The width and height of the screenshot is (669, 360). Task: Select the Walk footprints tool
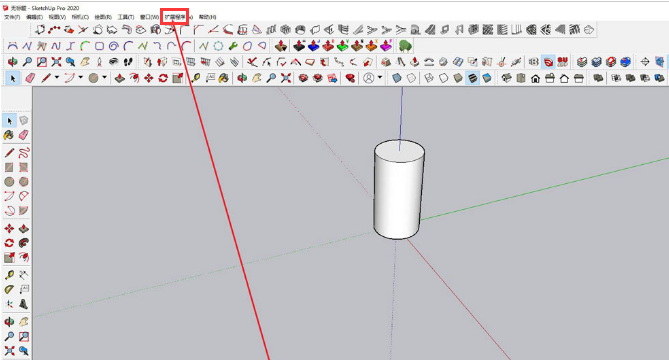[x=128, y=62]
